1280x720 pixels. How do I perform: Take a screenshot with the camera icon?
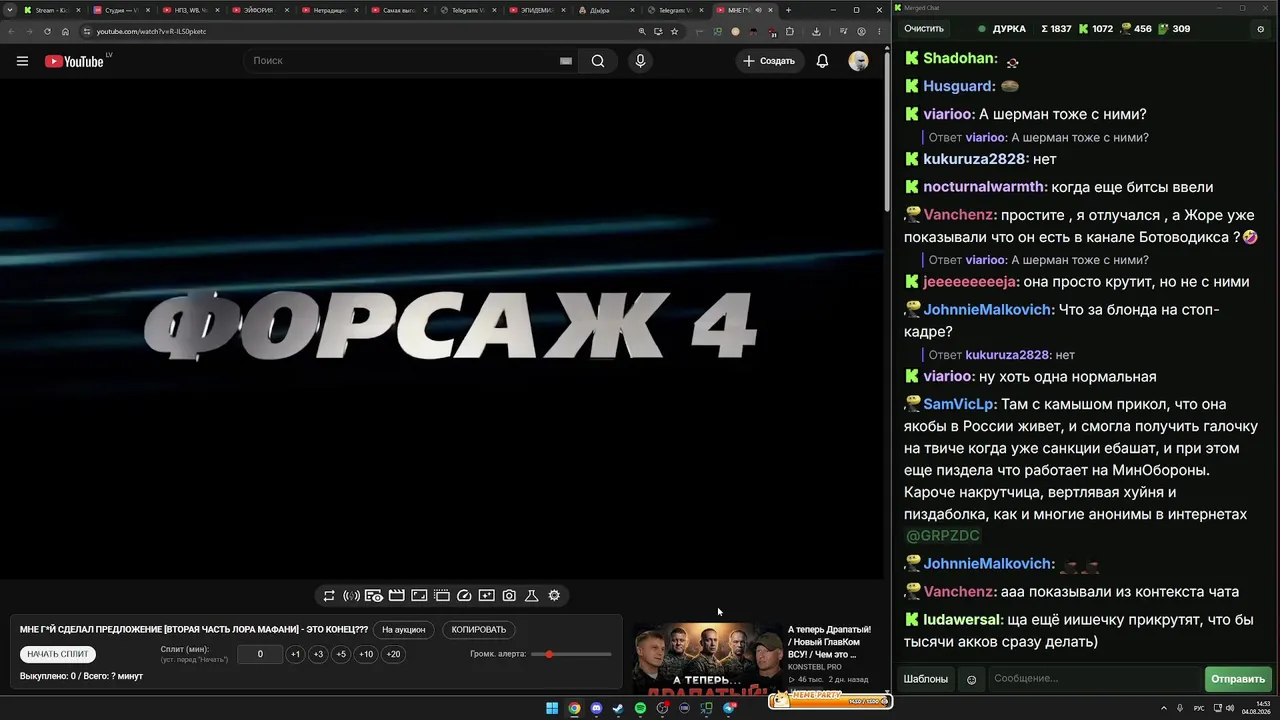(x=509, y=596)
